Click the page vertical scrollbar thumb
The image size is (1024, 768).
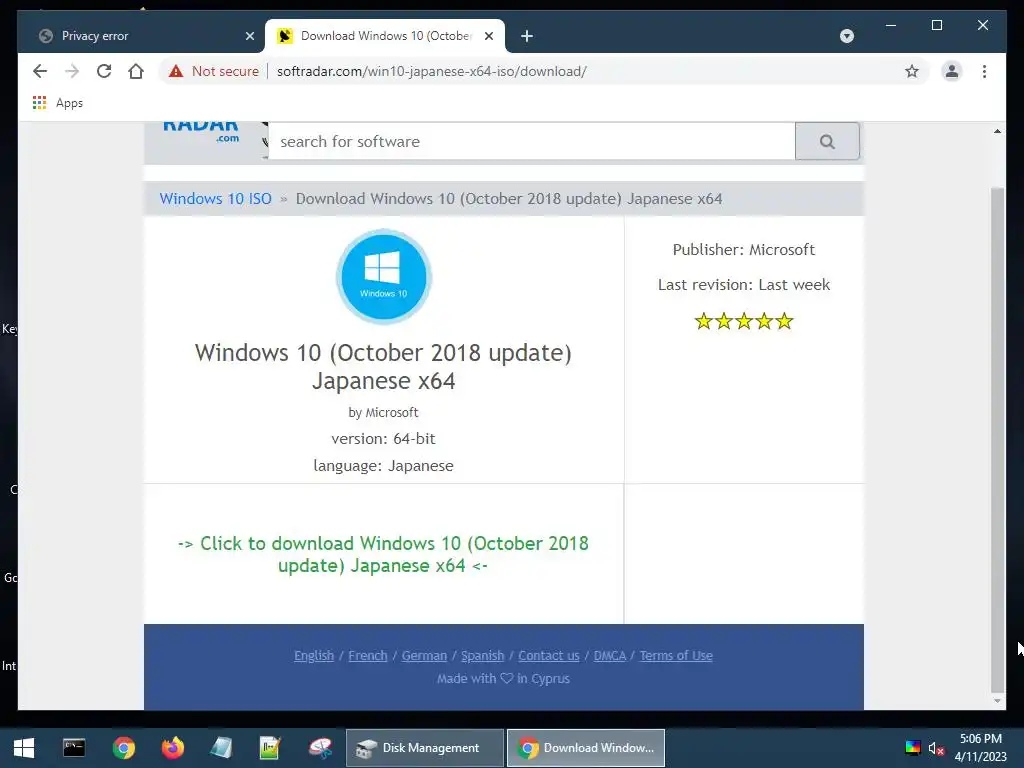(997, 440)
